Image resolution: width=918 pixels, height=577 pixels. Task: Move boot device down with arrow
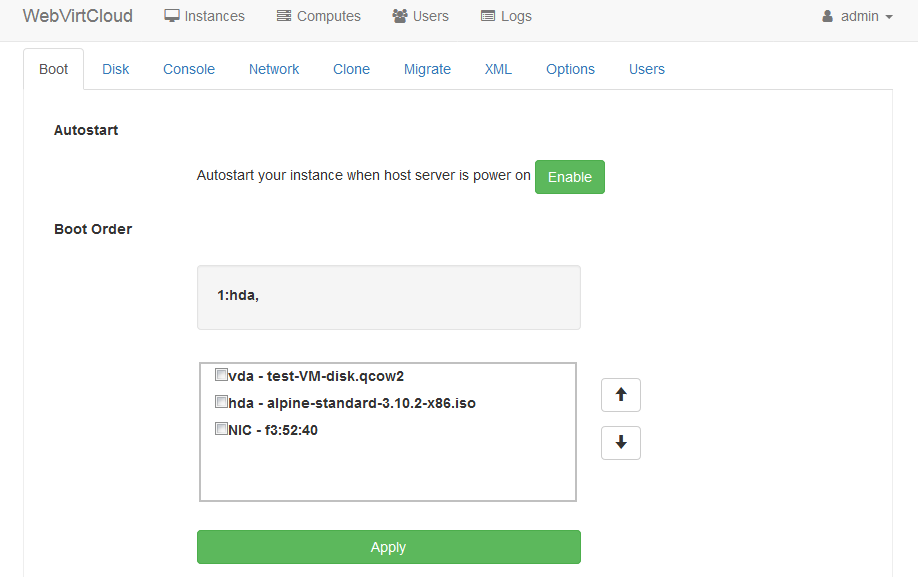(x=620, y=442)
